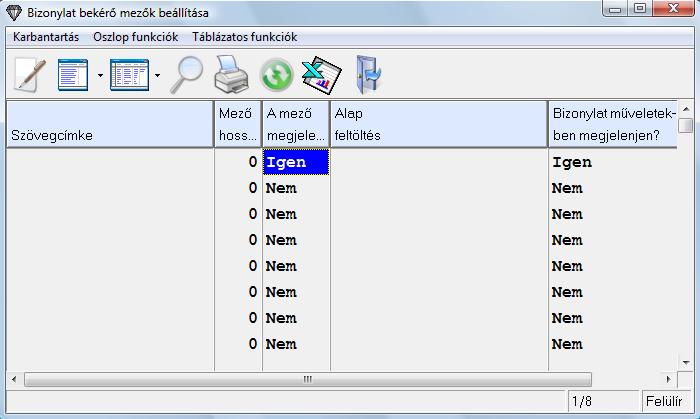The width and height of the screenshot is (700, 419).
Task: Sort by the Szövegcímke column header
Action: (109, 124)
